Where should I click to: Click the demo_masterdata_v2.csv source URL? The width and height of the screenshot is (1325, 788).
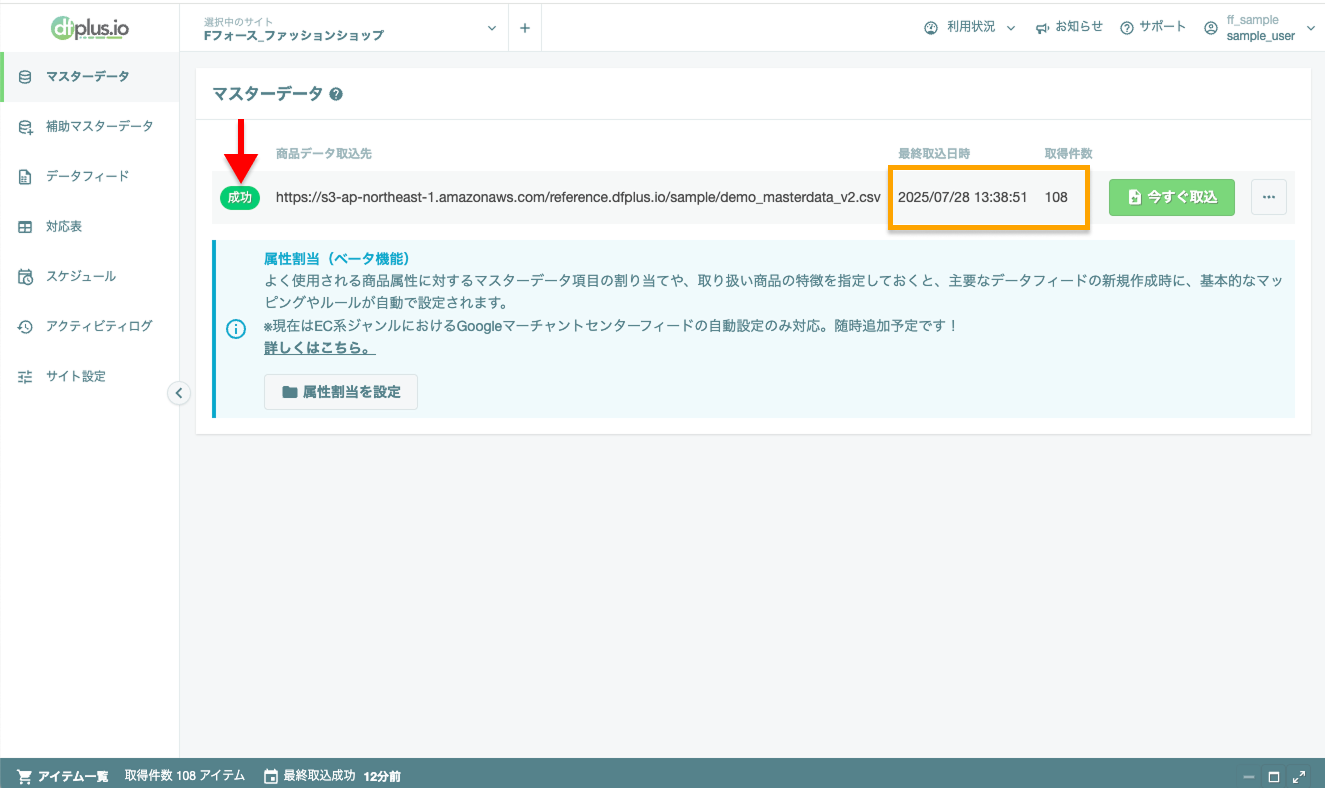(578, 197)
